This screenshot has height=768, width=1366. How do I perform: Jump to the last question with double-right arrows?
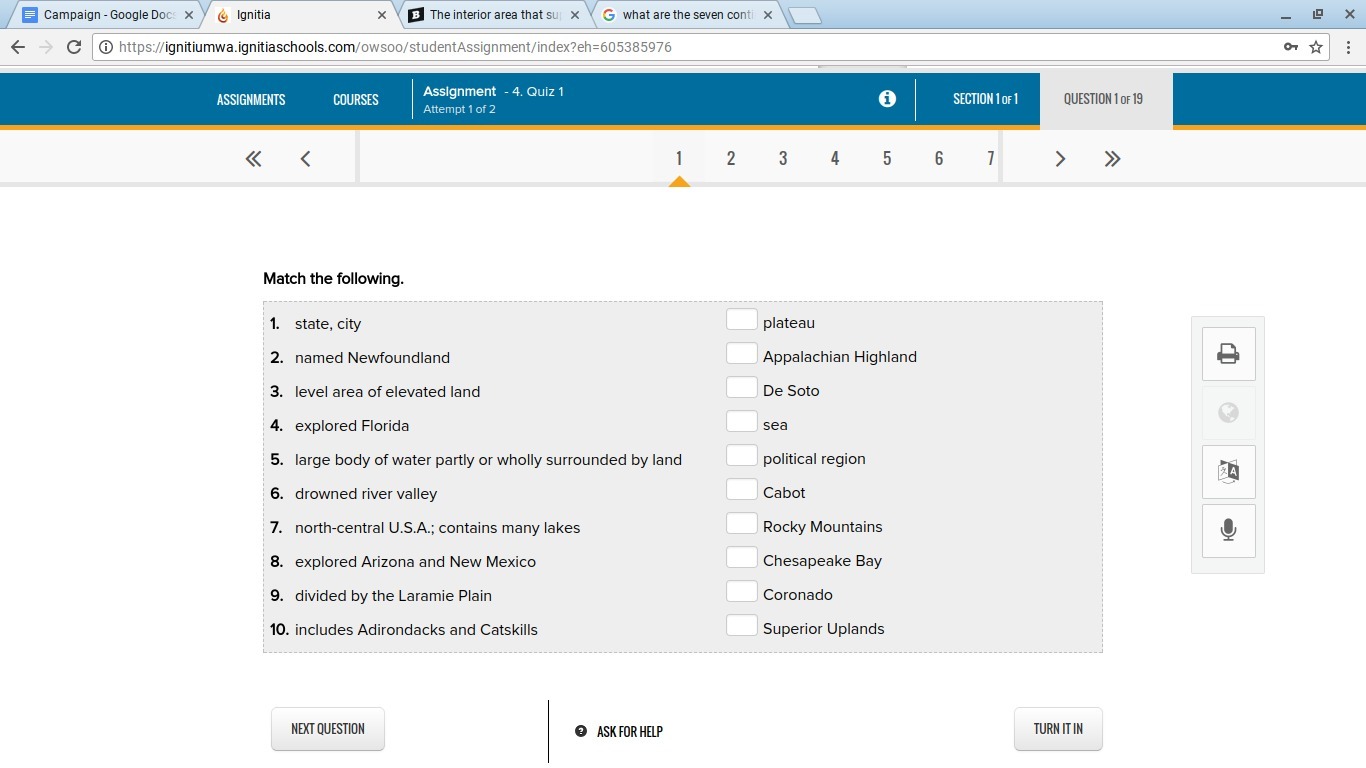coord(1112,158)
